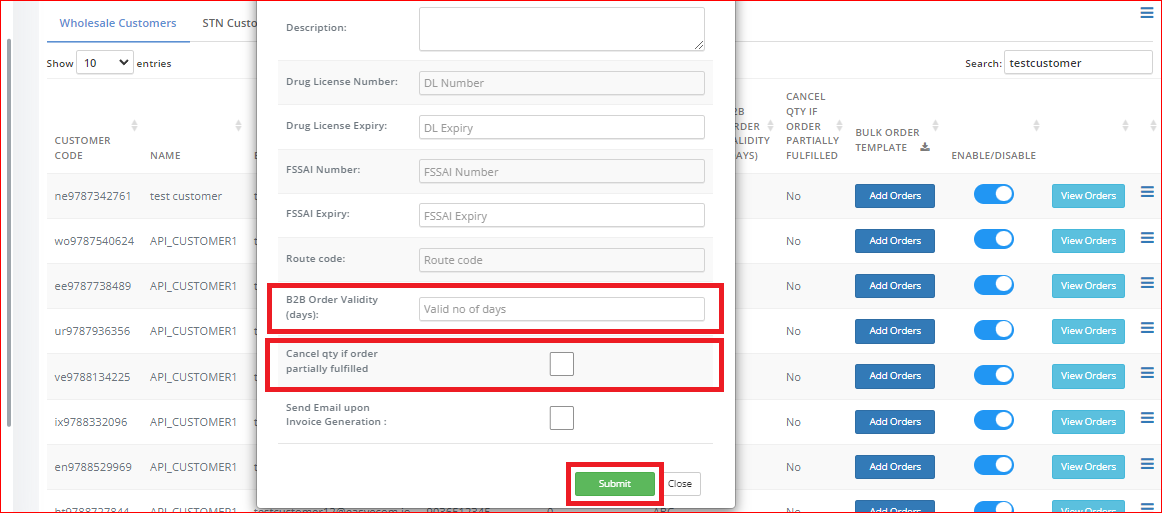The height and width of the screenshot is (513, 1162).
Task: Open the Drug License Expiry date field
Action: click(x=562, y=127)
